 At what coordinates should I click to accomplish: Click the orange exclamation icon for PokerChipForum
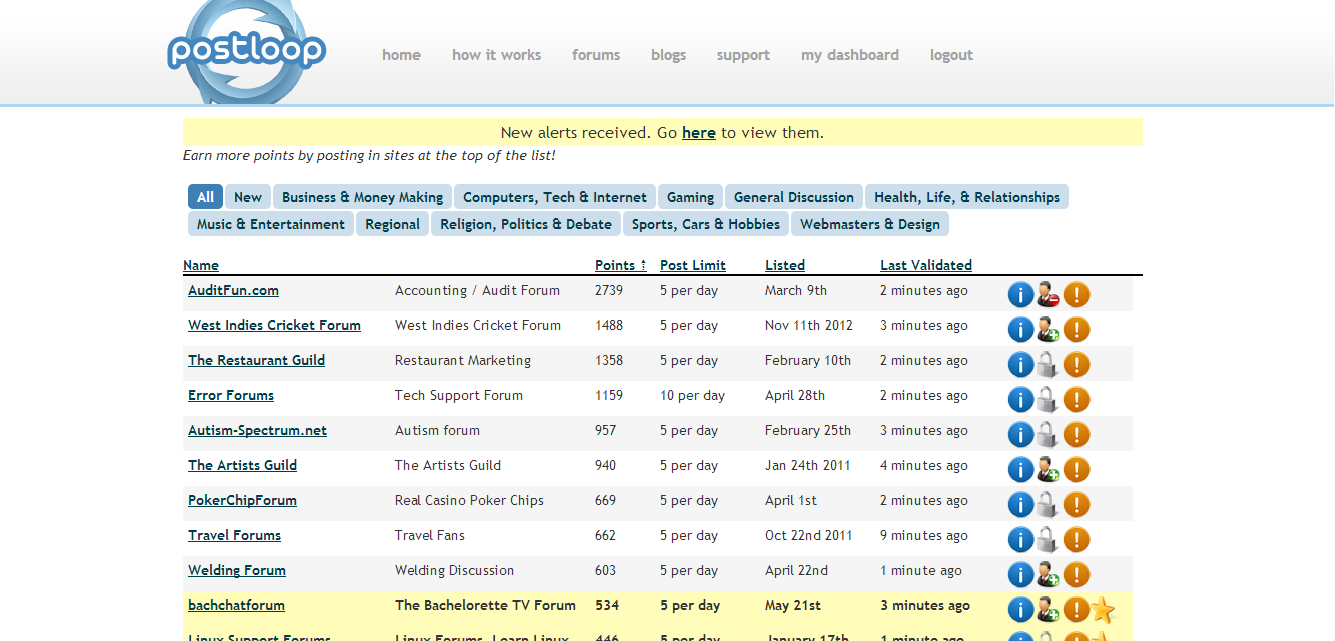(1077, 505)
